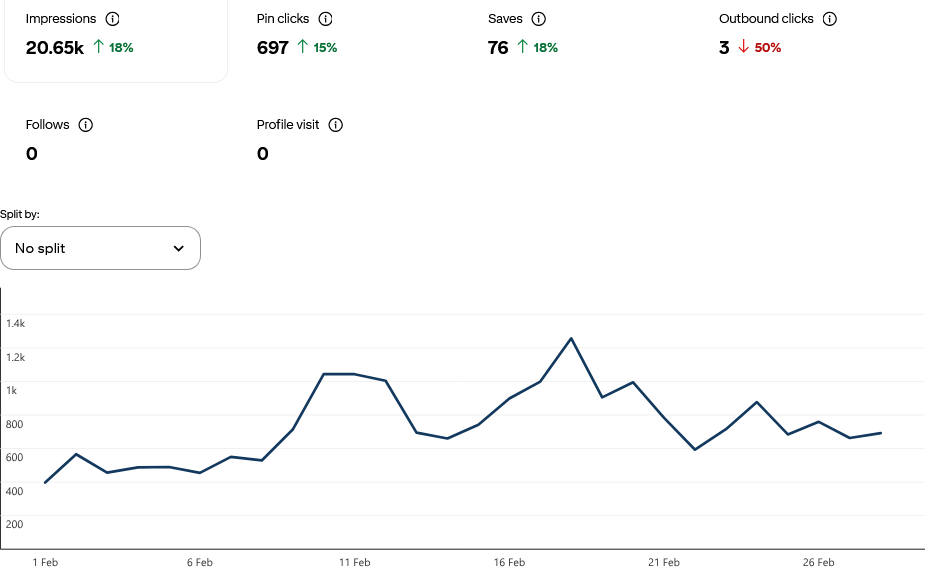Open the "No split" dropdown

(x=100, y=248)
